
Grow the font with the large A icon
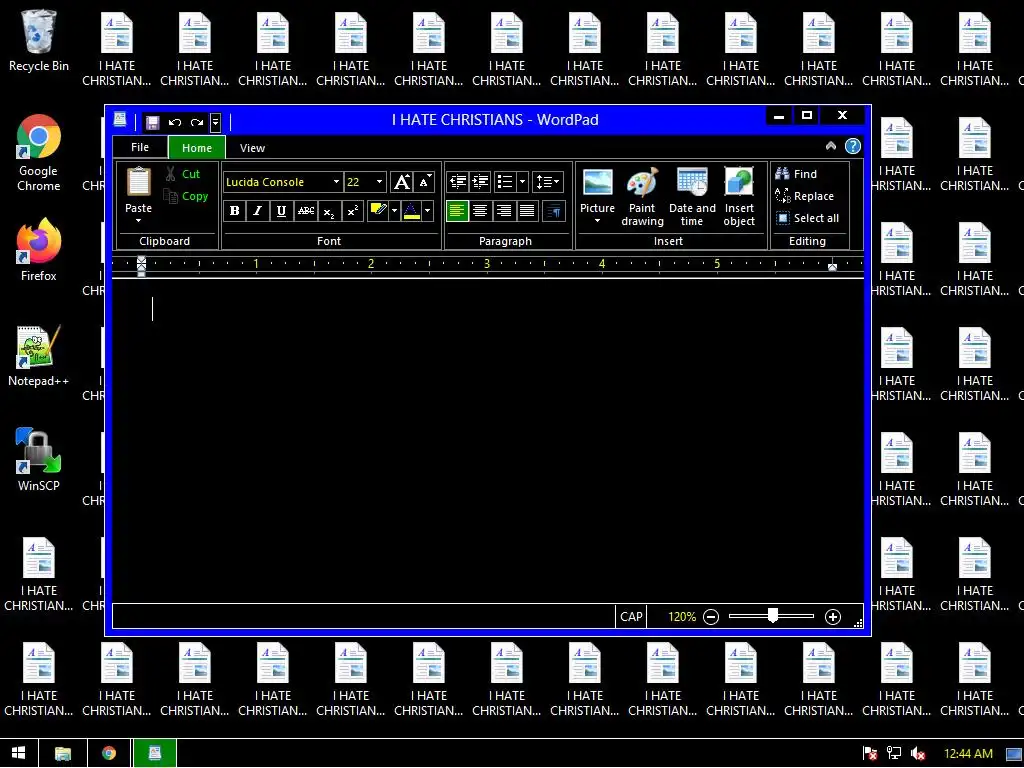point(402,182)
